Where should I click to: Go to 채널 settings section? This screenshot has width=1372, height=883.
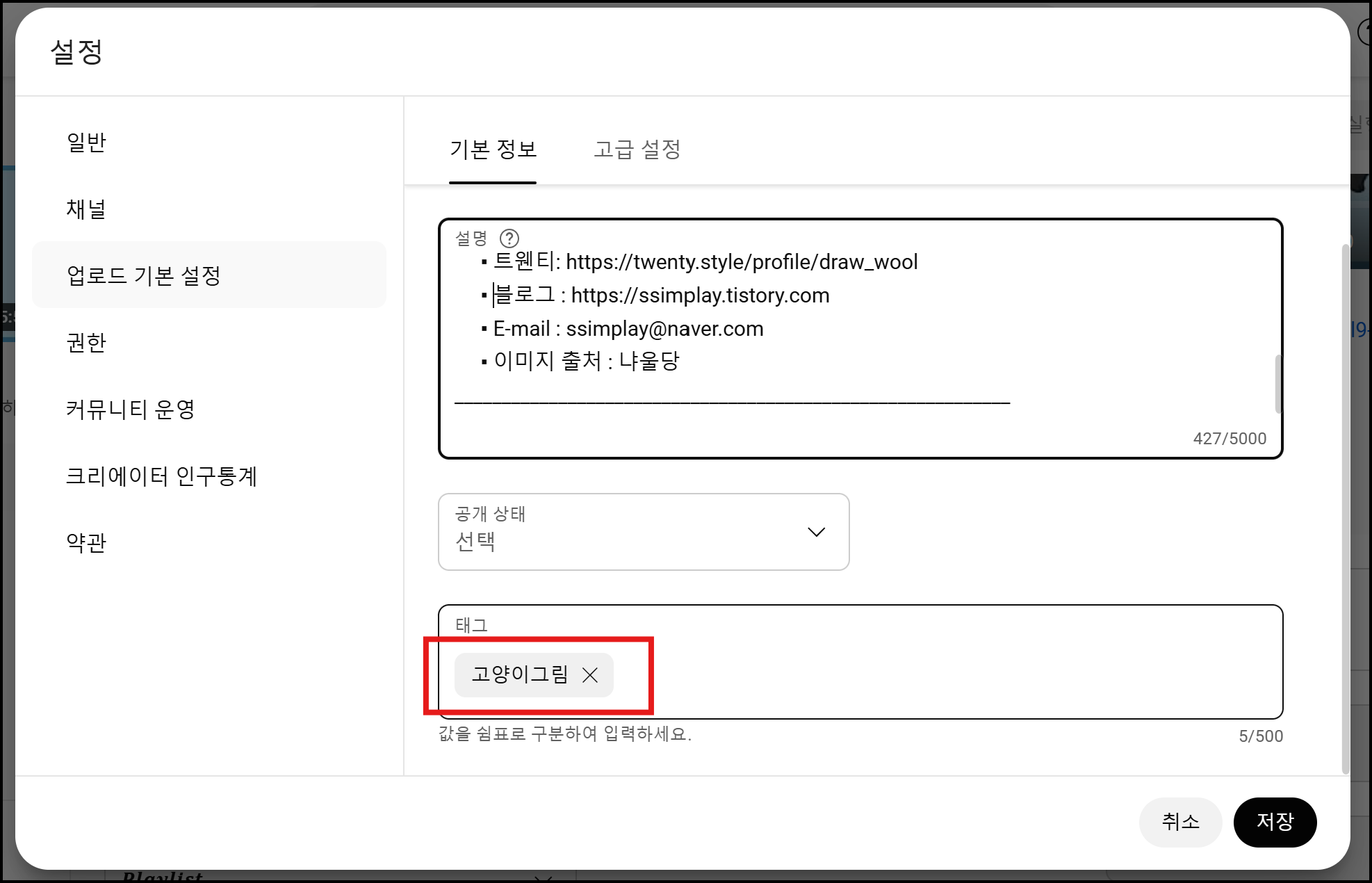86,209
